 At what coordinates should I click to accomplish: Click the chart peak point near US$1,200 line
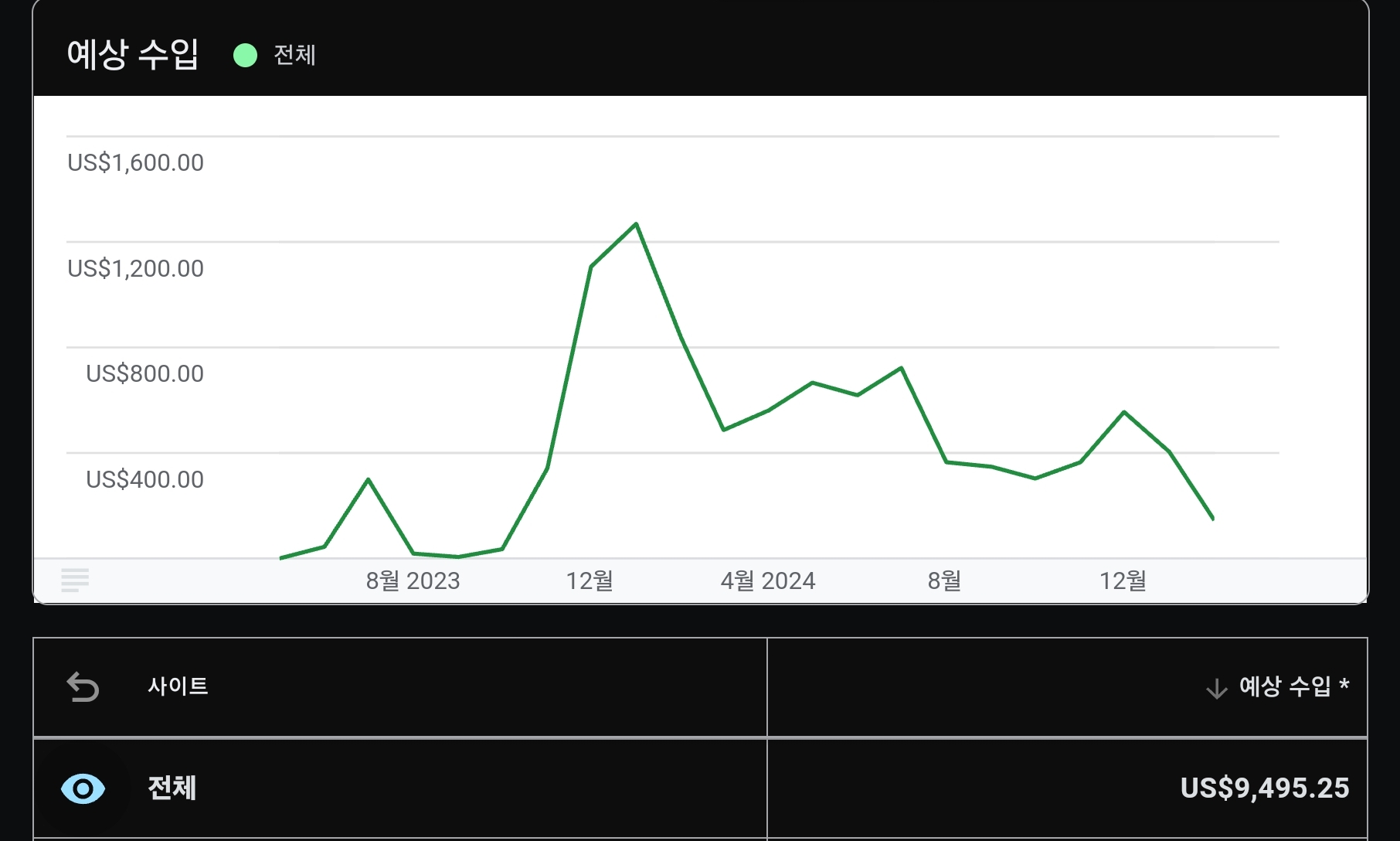[636, 224]
